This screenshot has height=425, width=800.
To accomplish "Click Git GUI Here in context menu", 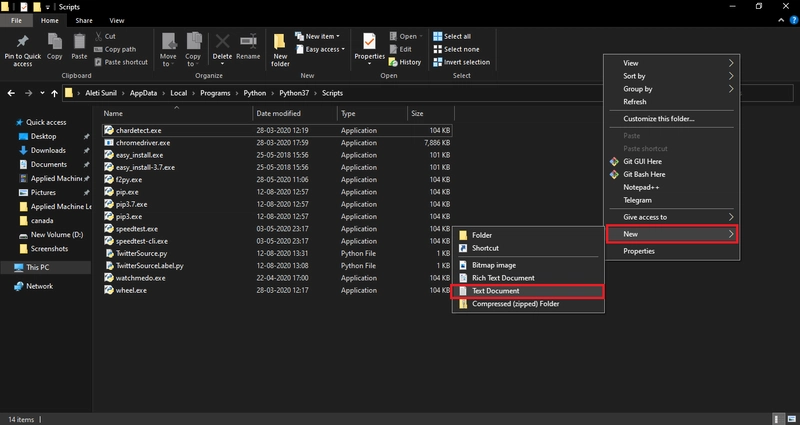I will (671, 161).
